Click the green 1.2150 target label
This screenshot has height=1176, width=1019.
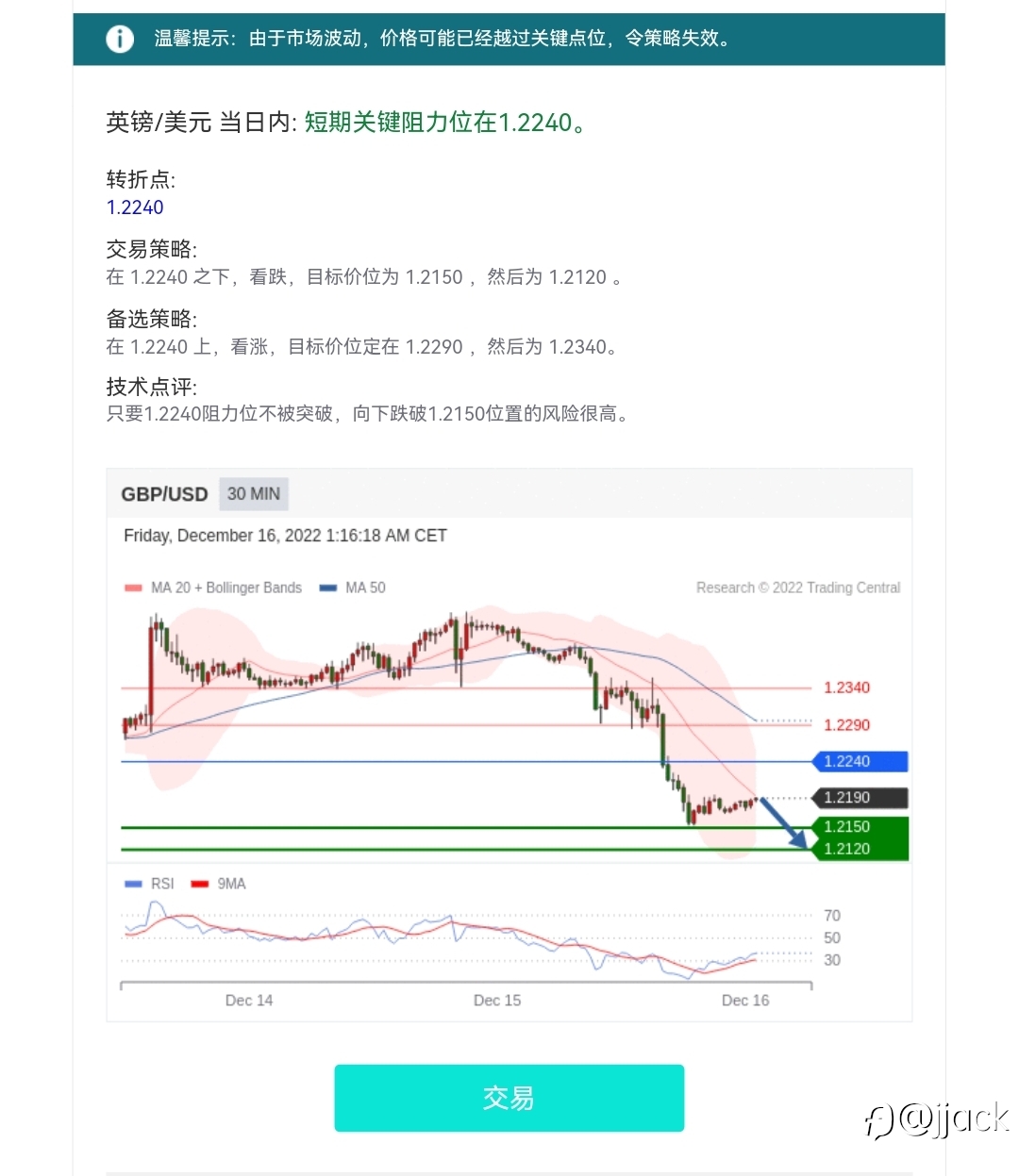[860, 827]
